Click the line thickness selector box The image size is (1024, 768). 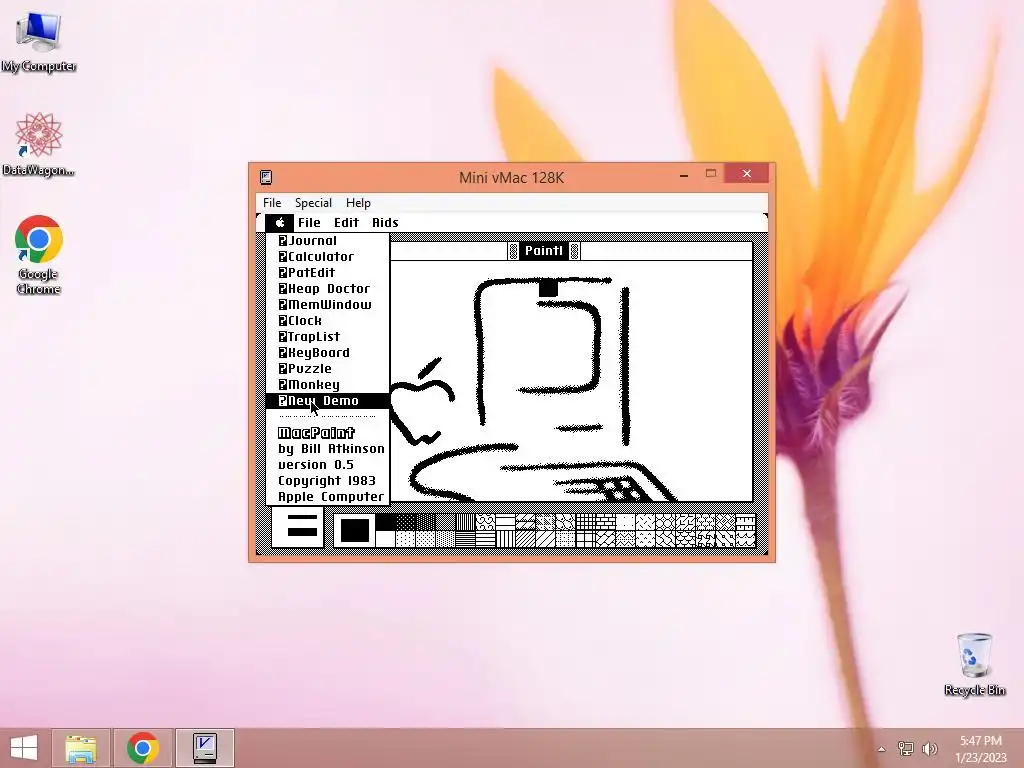click(x=298, y=527)
